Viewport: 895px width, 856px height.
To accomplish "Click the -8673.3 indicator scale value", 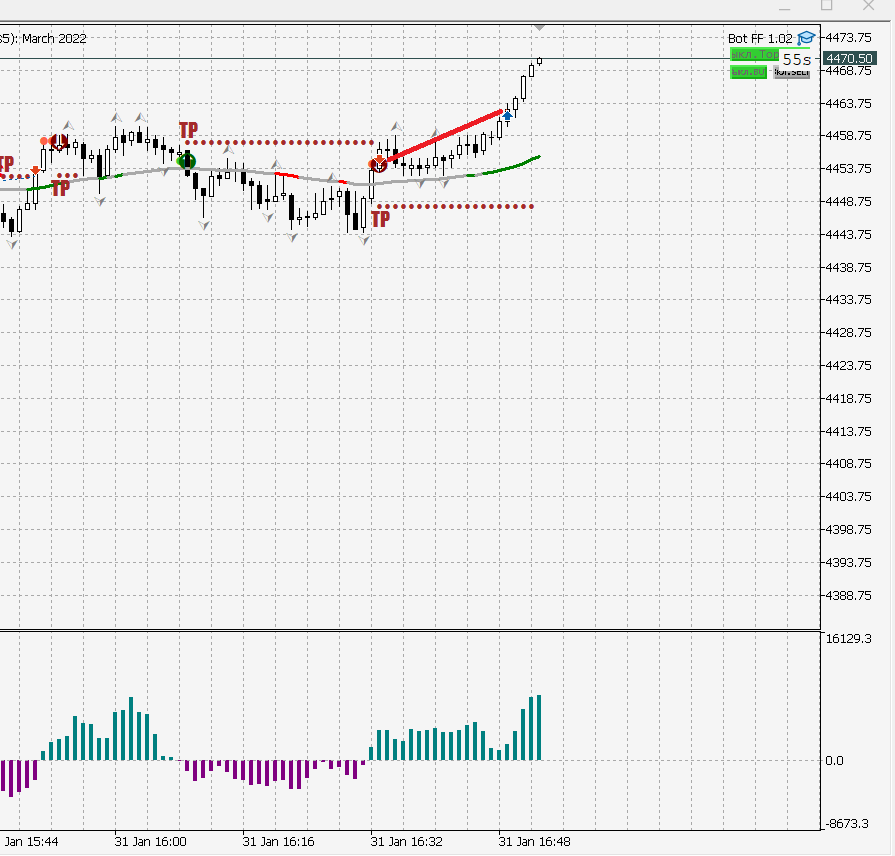I will (848, 823).
